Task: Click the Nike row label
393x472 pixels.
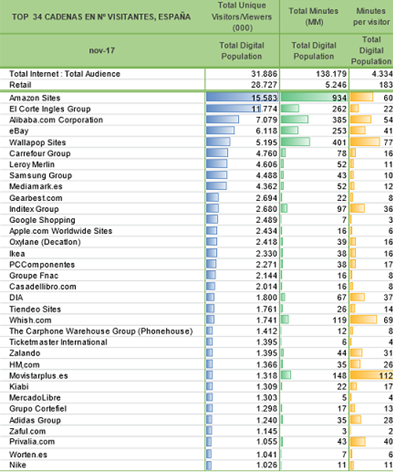Action: (x=18, y=465)
